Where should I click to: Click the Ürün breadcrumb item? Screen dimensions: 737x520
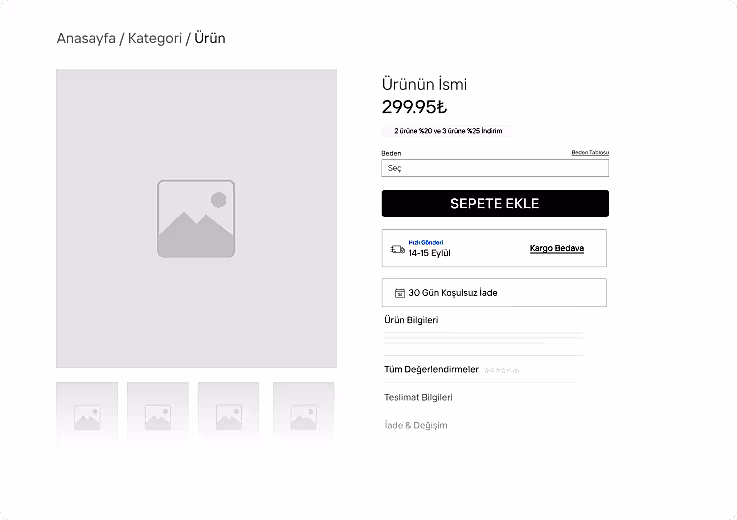tap(210, 39)
